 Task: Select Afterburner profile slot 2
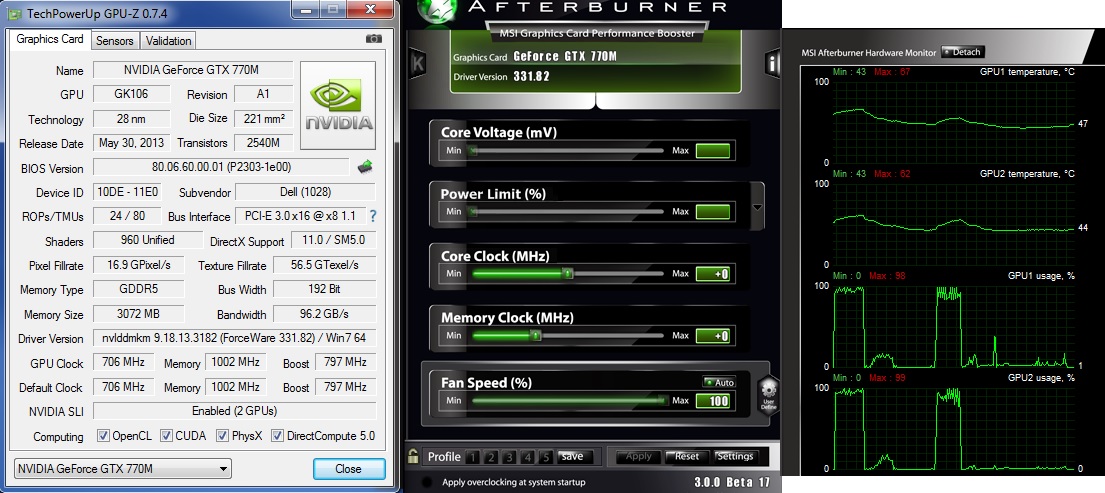tap(491, 457)
